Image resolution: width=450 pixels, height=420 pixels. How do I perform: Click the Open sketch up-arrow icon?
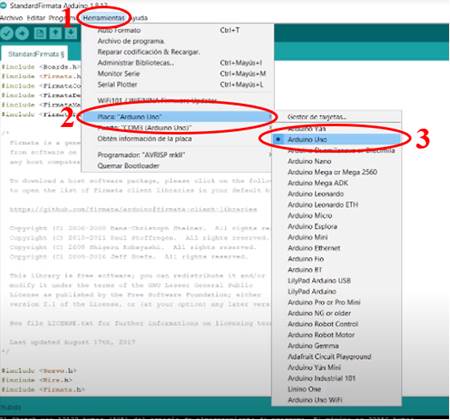pos(55,33)
